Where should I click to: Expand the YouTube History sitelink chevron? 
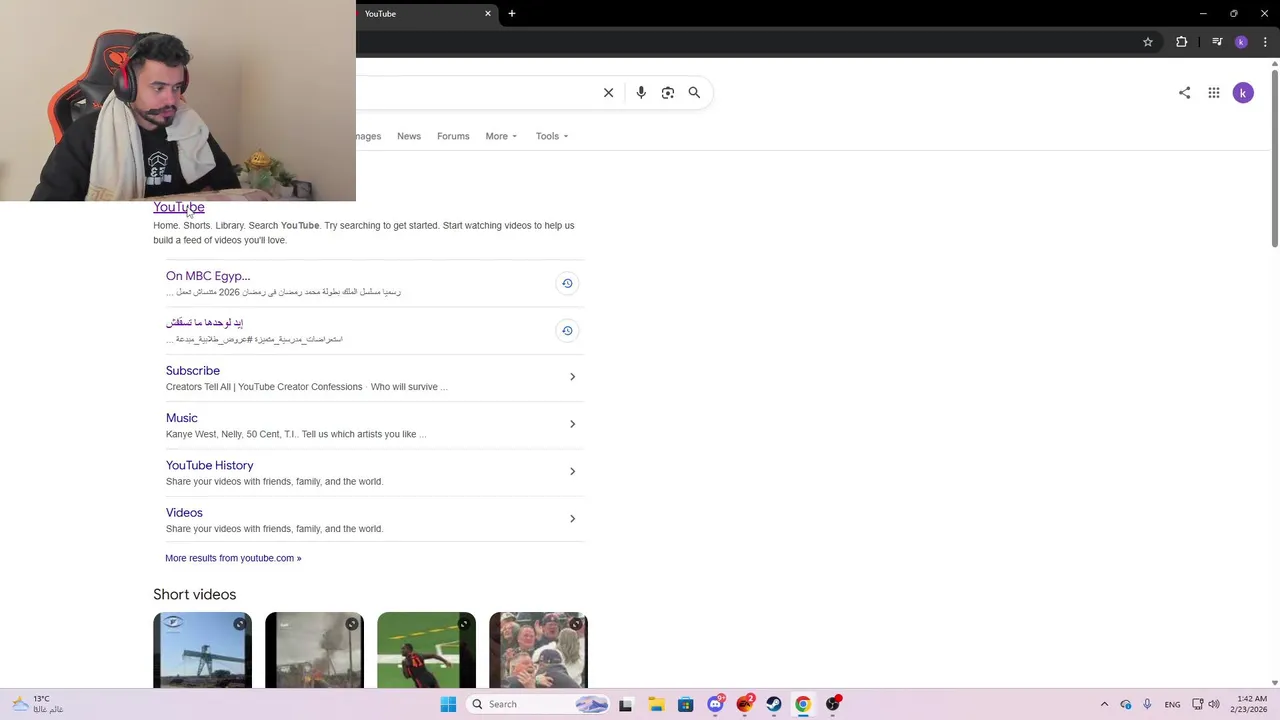(572, 471)
